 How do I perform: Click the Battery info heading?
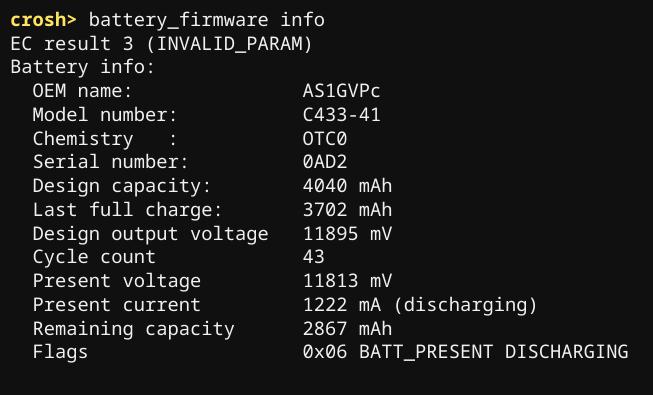tap(82, 67)
